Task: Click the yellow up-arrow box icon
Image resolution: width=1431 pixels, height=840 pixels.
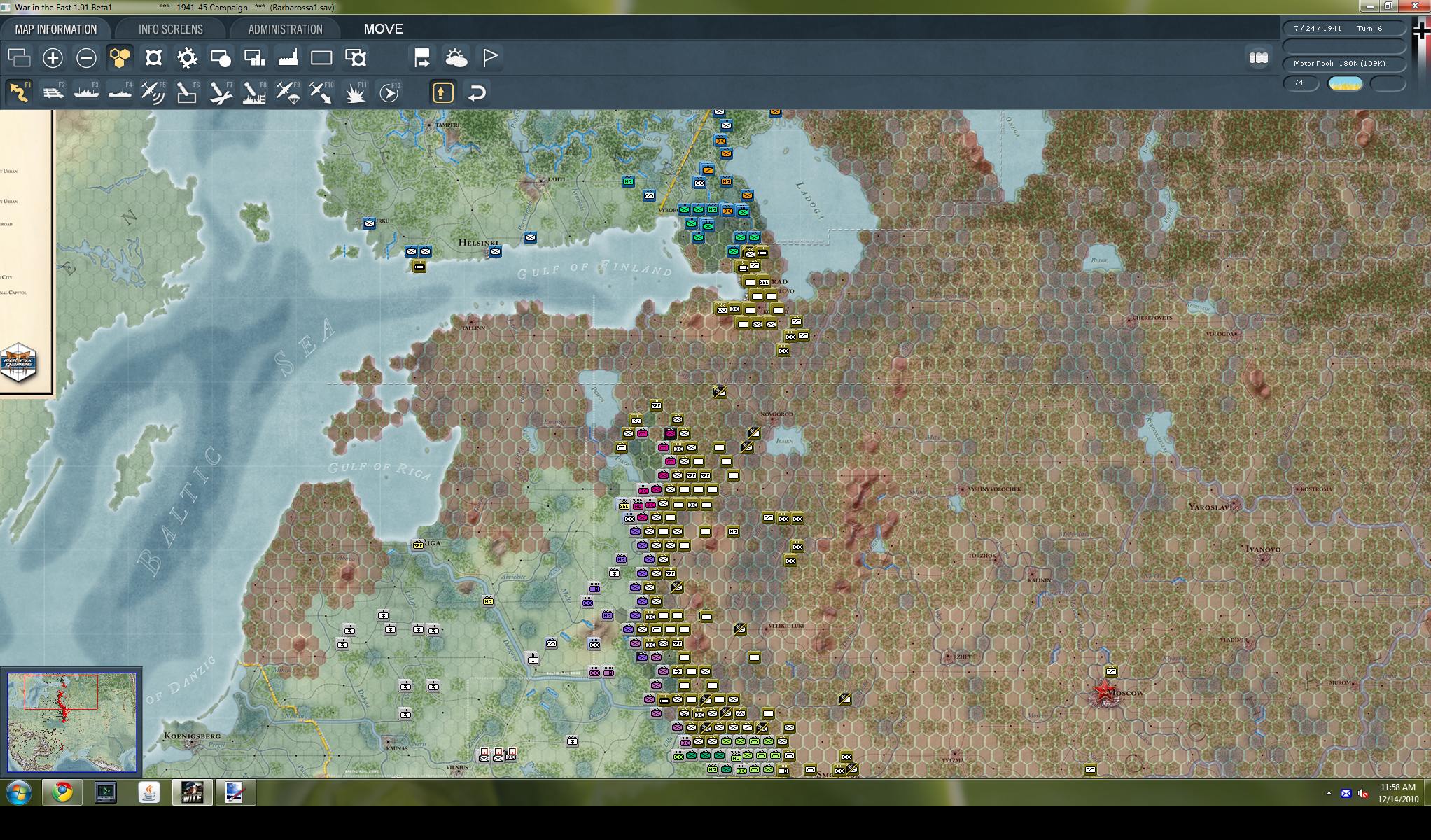Action: coord(442,92)
